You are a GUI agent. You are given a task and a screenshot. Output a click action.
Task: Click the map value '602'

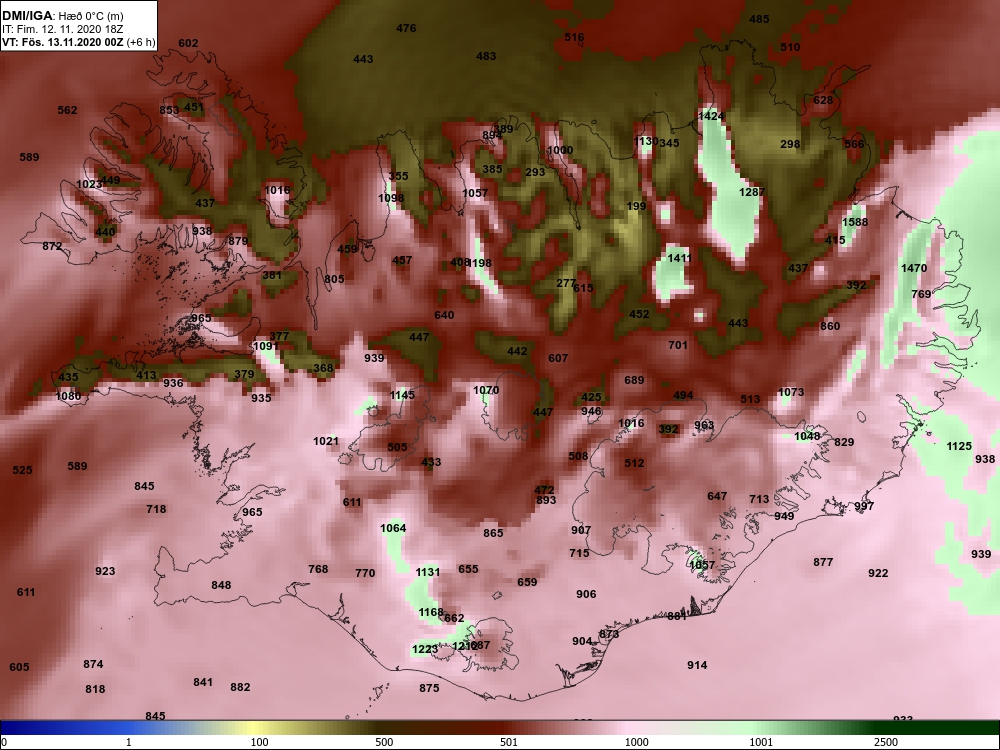click(188, 43)
